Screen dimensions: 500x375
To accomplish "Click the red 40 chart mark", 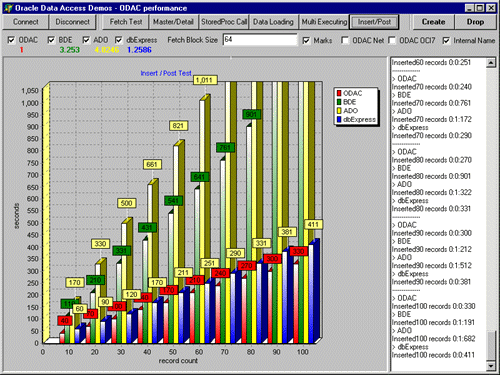I will (x=65, y=321).
